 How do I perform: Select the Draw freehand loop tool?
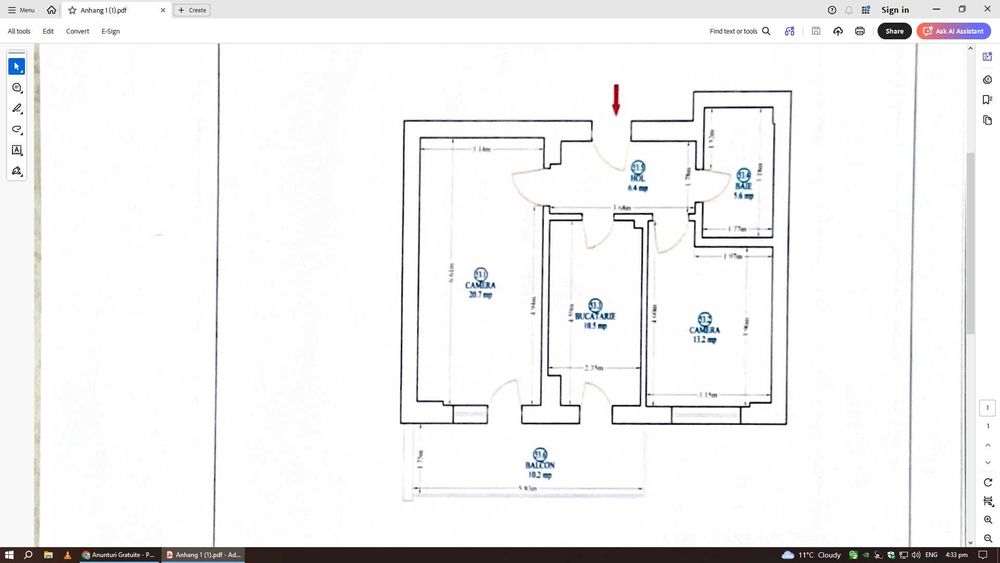17,129
